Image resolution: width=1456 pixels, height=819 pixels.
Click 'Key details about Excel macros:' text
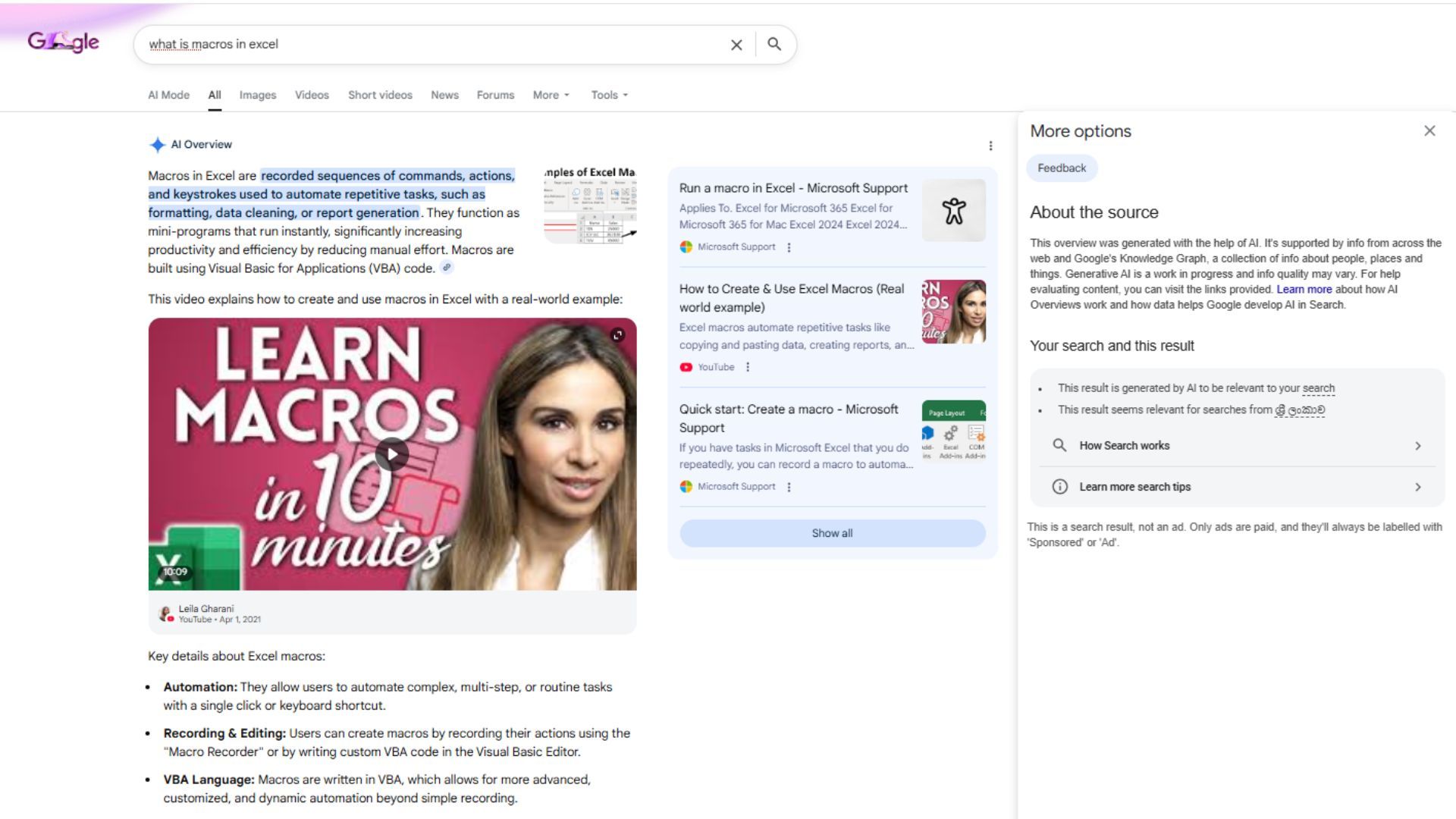point(237,656)
